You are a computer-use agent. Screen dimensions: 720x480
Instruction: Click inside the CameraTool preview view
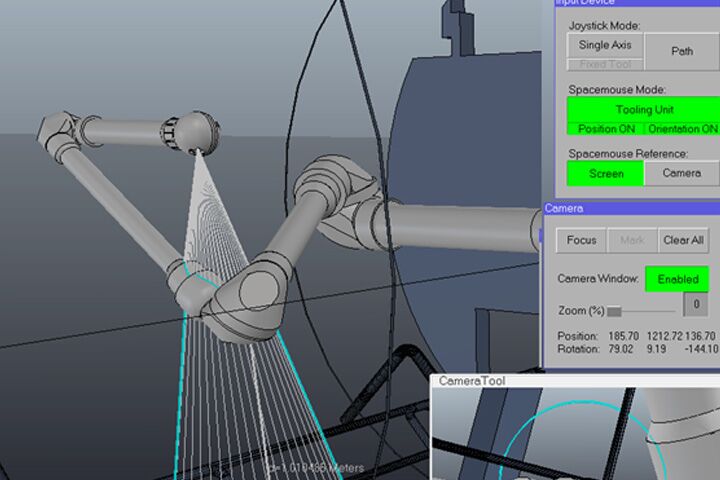tap(575, 435)
